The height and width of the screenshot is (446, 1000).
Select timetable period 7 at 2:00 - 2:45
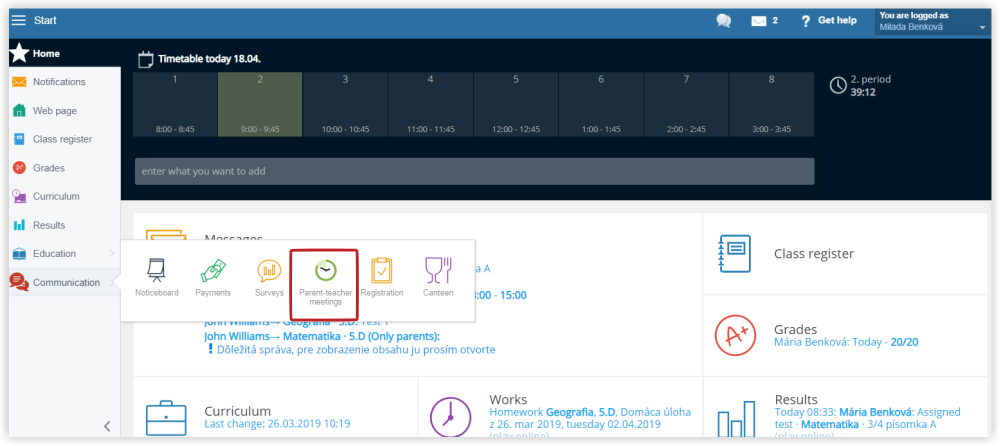686,104
